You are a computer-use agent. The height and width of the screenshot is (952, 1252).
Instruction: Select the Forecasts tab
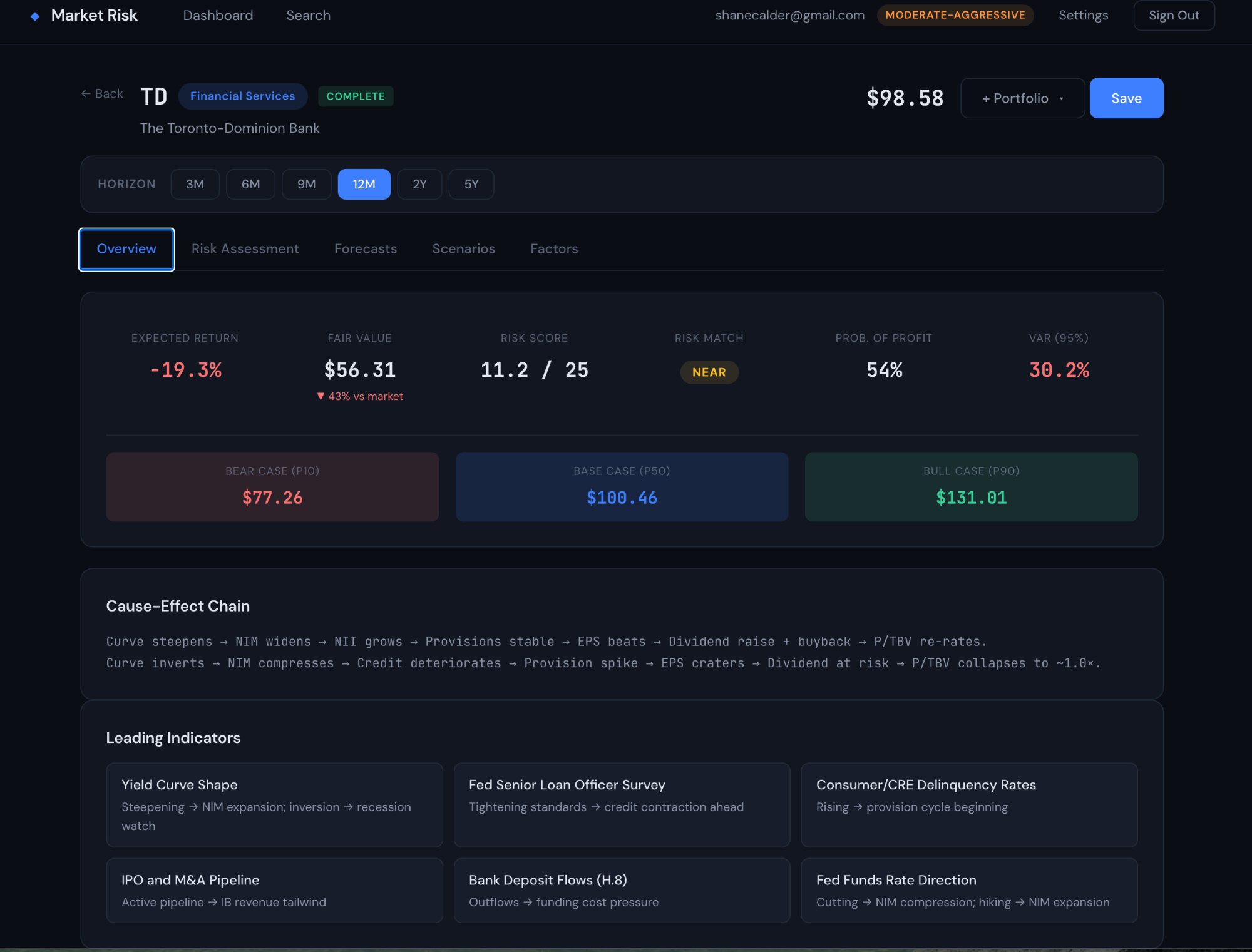pyautogui.click(x=366, y=249)
